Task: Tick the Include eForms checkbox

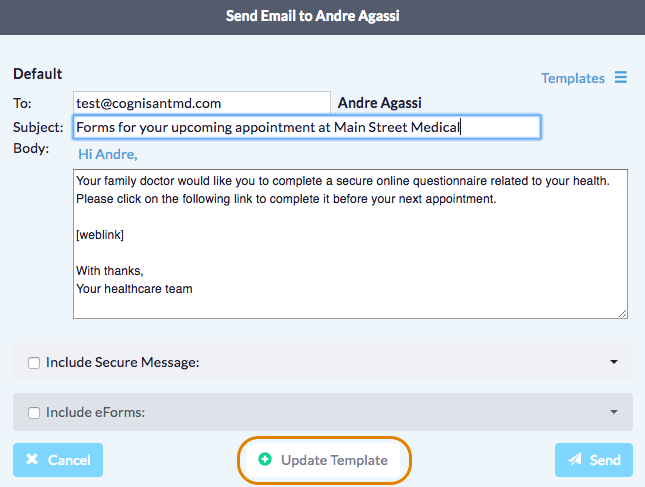Action: point(34,412)
